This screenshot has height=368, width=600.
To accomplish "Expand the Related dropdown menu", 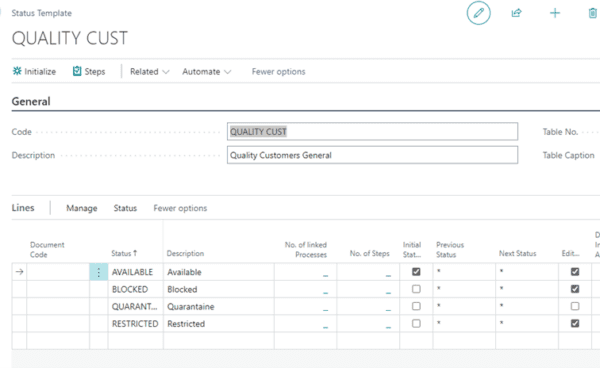I will point(150,72).
